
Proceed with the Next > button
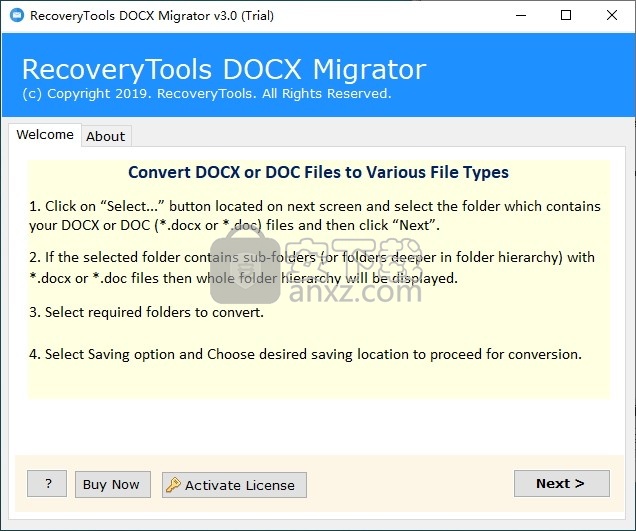coord(562,484)
